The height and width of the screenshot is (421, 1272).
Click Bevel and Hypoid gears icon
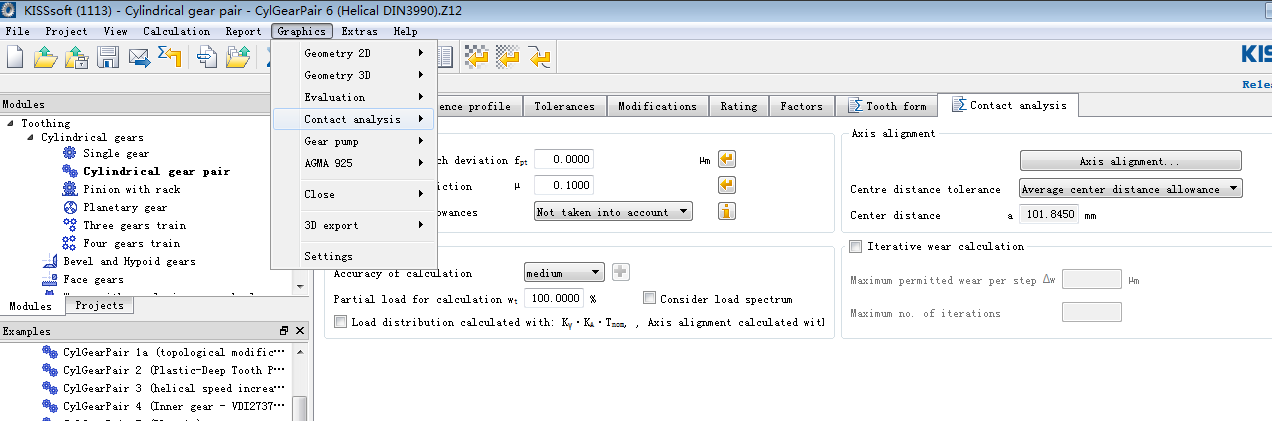pyautogui.click(x=49, y=261)
